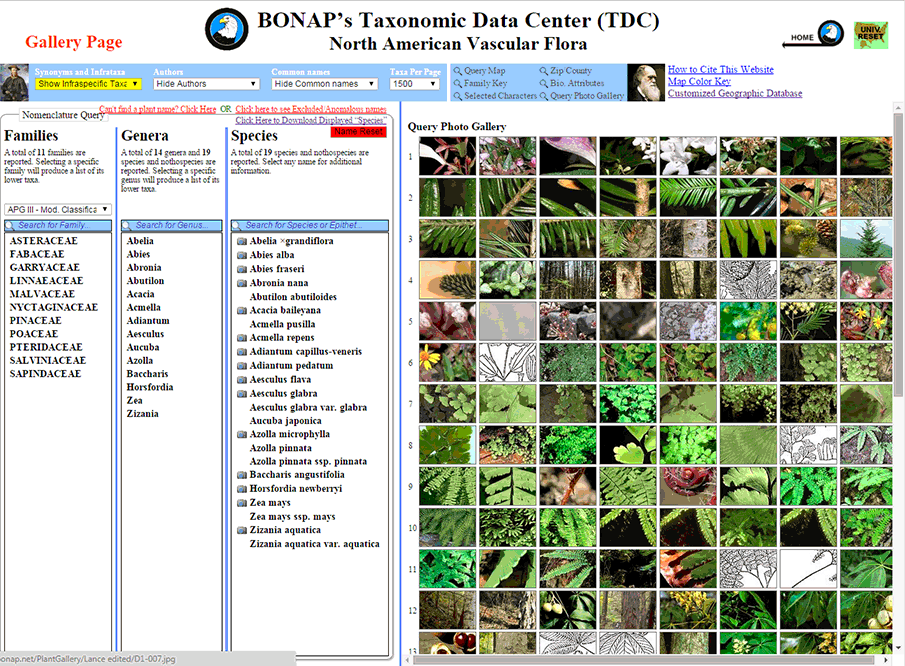Click the Search for Genus field
This screenshot has width=905, height=666.
(x=171, y=226)
